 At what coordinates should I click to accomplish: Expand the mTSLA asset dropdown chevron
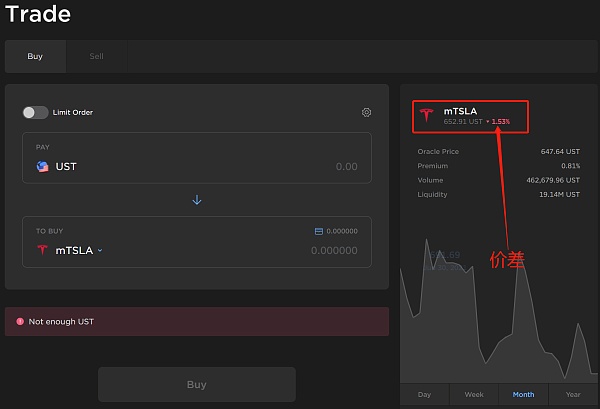pyautogui.click(x=100, y=251)
